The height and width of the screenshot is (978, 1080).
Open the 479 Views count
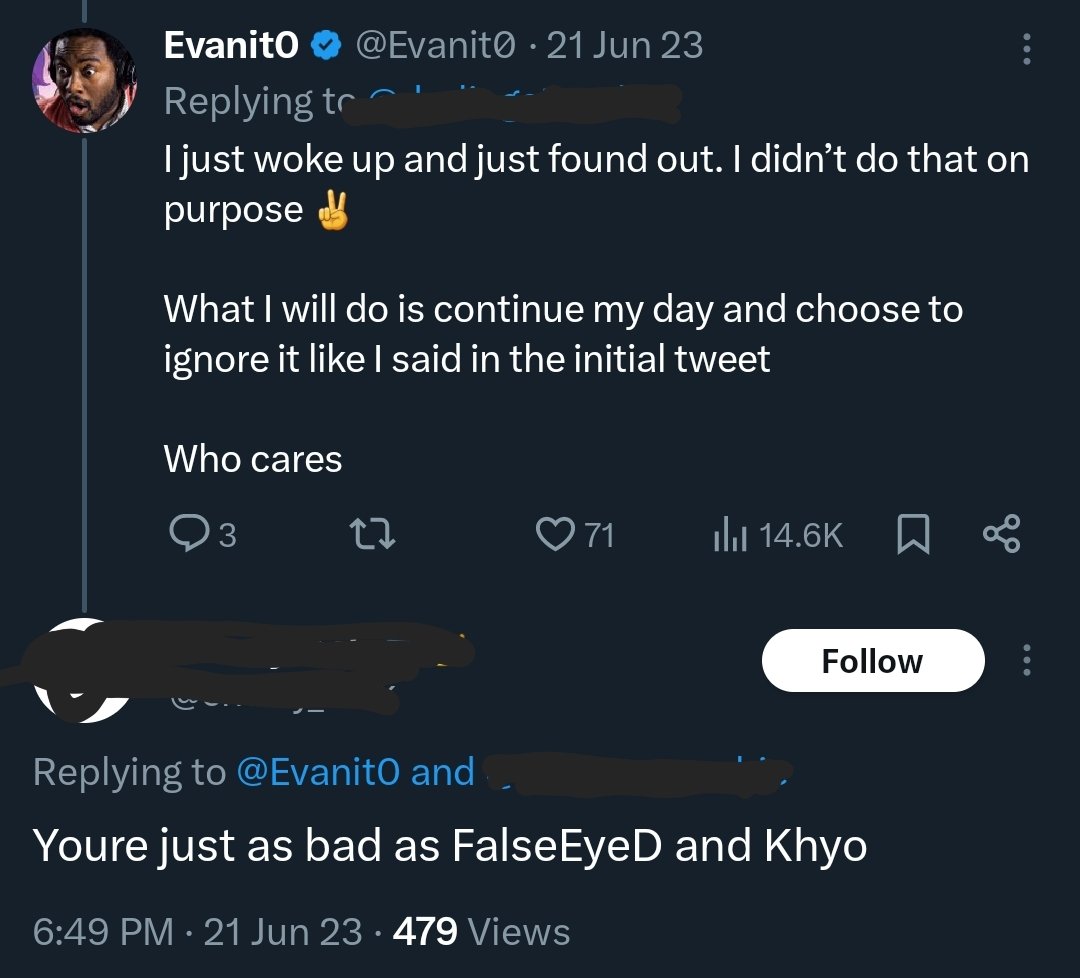click(481, 932)
